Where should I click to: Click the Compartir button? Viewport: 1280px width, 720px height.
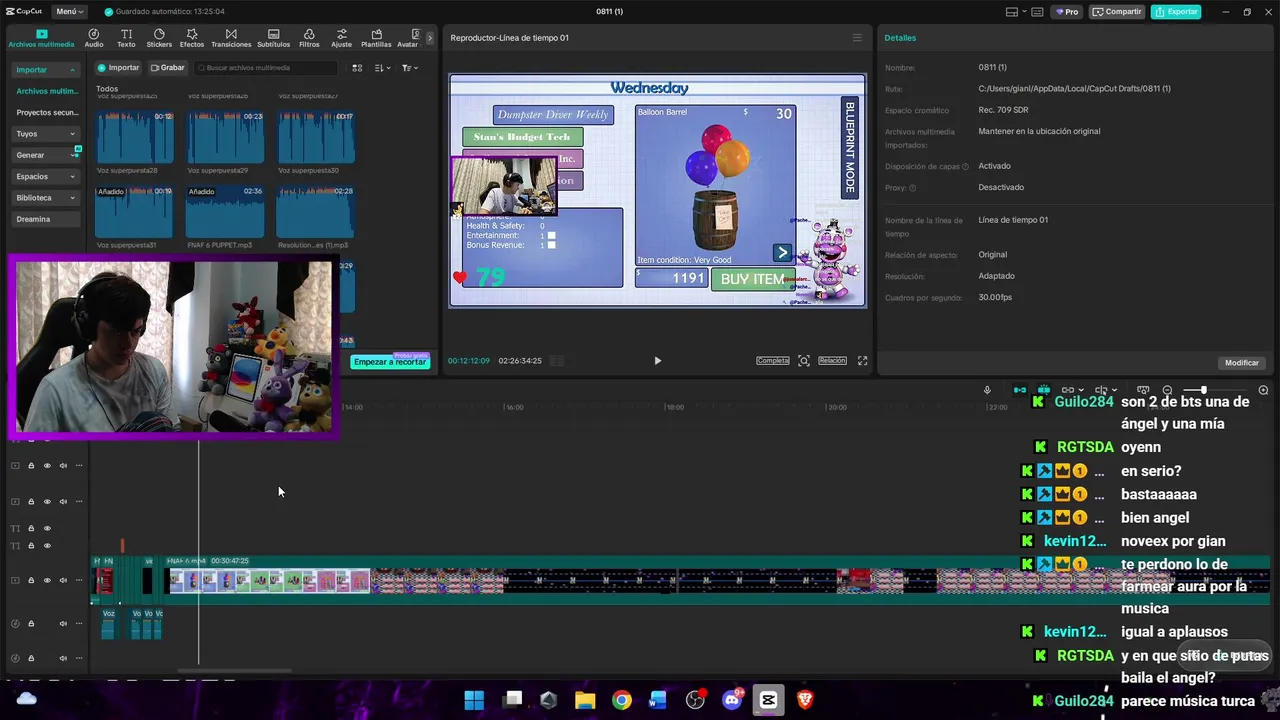pyautogui.click(x=1117, y=12)
